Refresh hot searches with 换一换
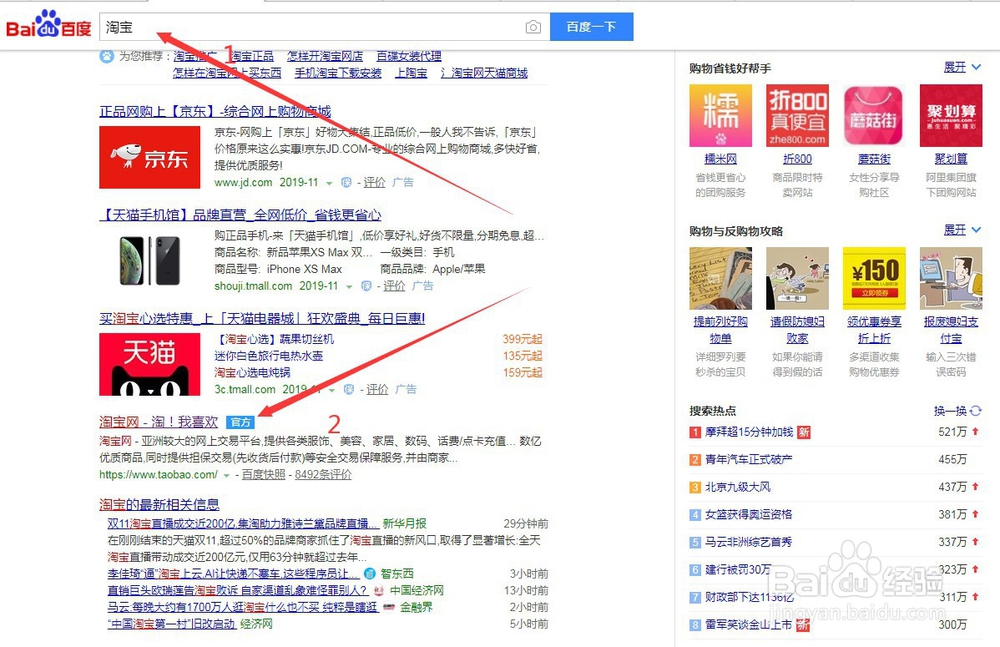This screenshot has height=647, width=1000. point(957,411)
